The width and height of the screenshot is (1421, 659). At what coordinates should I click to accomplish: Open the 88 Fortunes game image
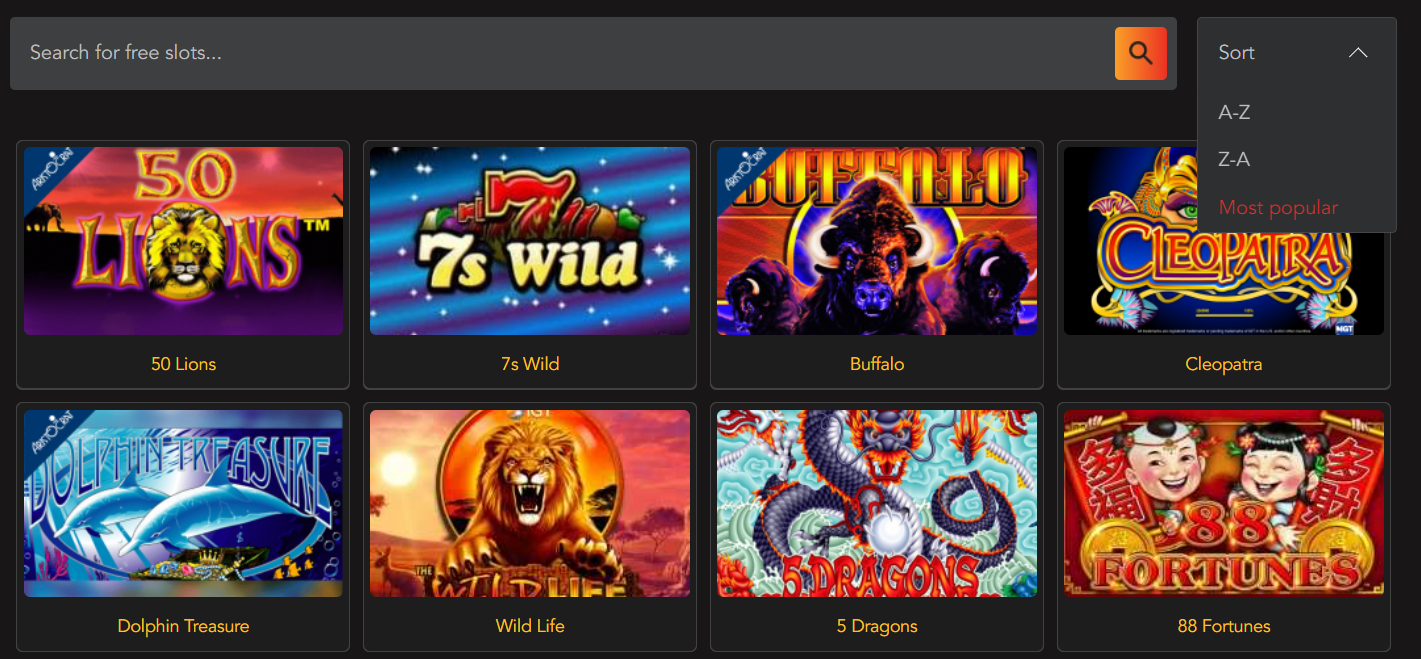(1224, 503)
